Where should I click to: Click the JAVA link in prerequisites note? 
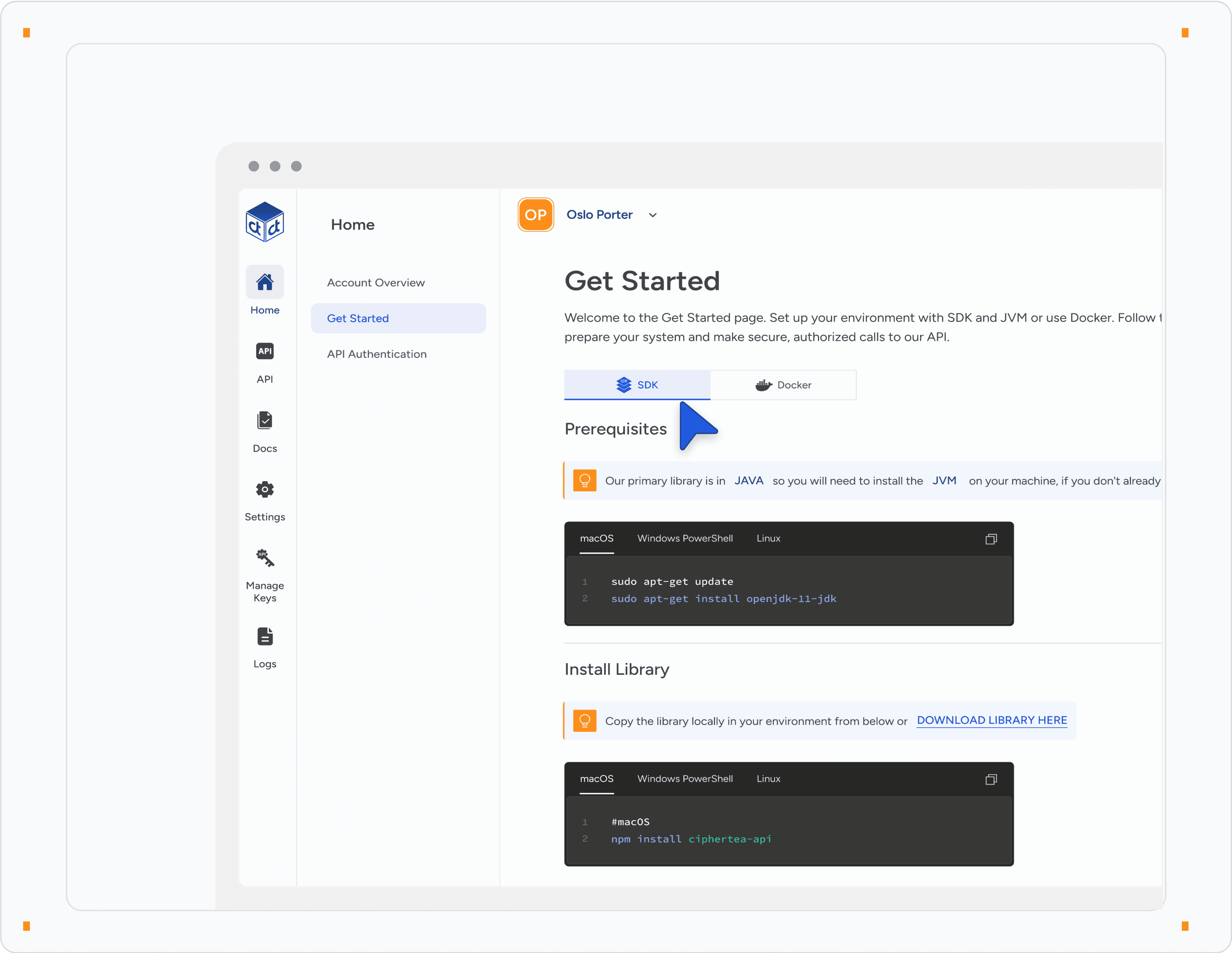pos(749,481)
